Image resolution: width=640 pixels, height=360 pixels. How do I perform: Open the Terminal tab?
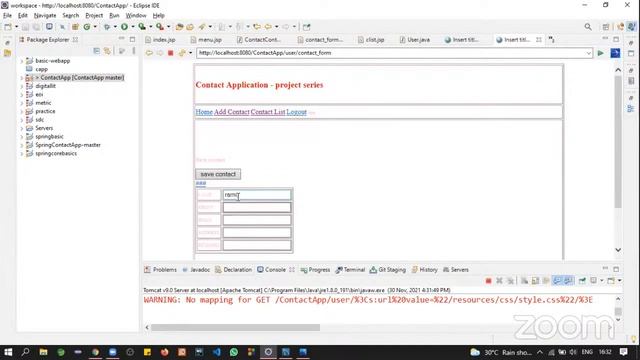tap(350, 269)
